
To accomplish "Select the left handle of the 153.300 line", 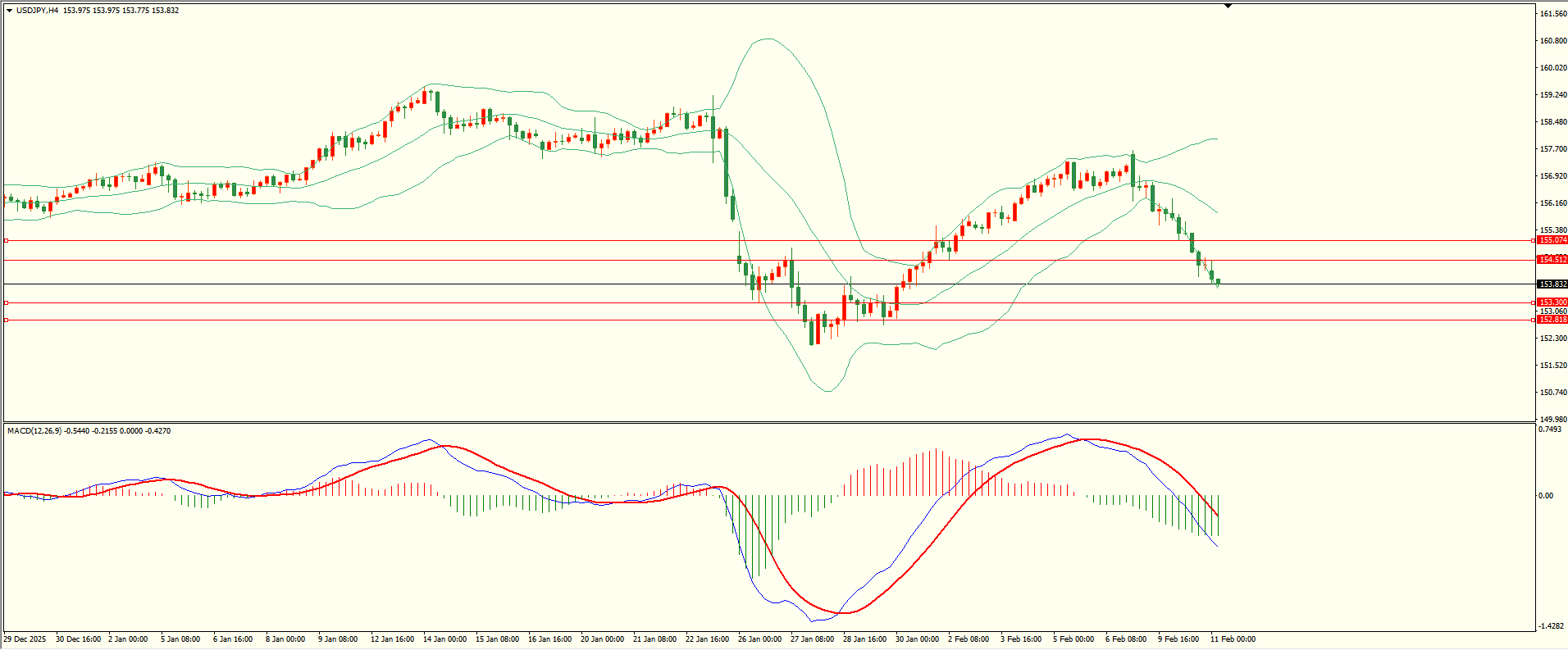I will (x=6, y=302).
